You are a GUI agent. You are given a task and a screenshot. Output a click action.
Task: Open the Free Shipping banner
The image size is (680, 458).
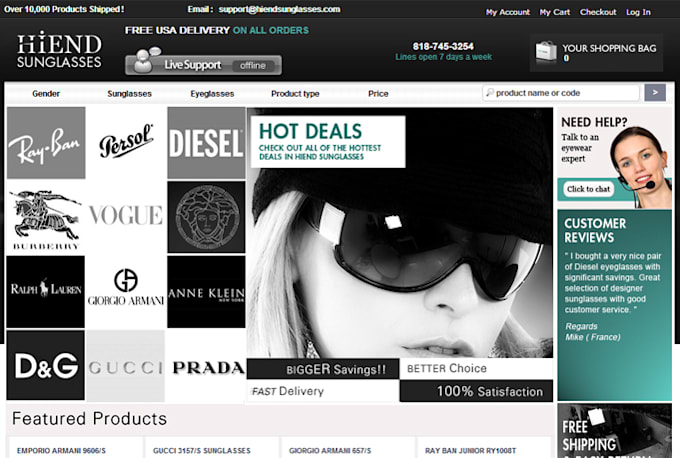click(x=615, y=430)
